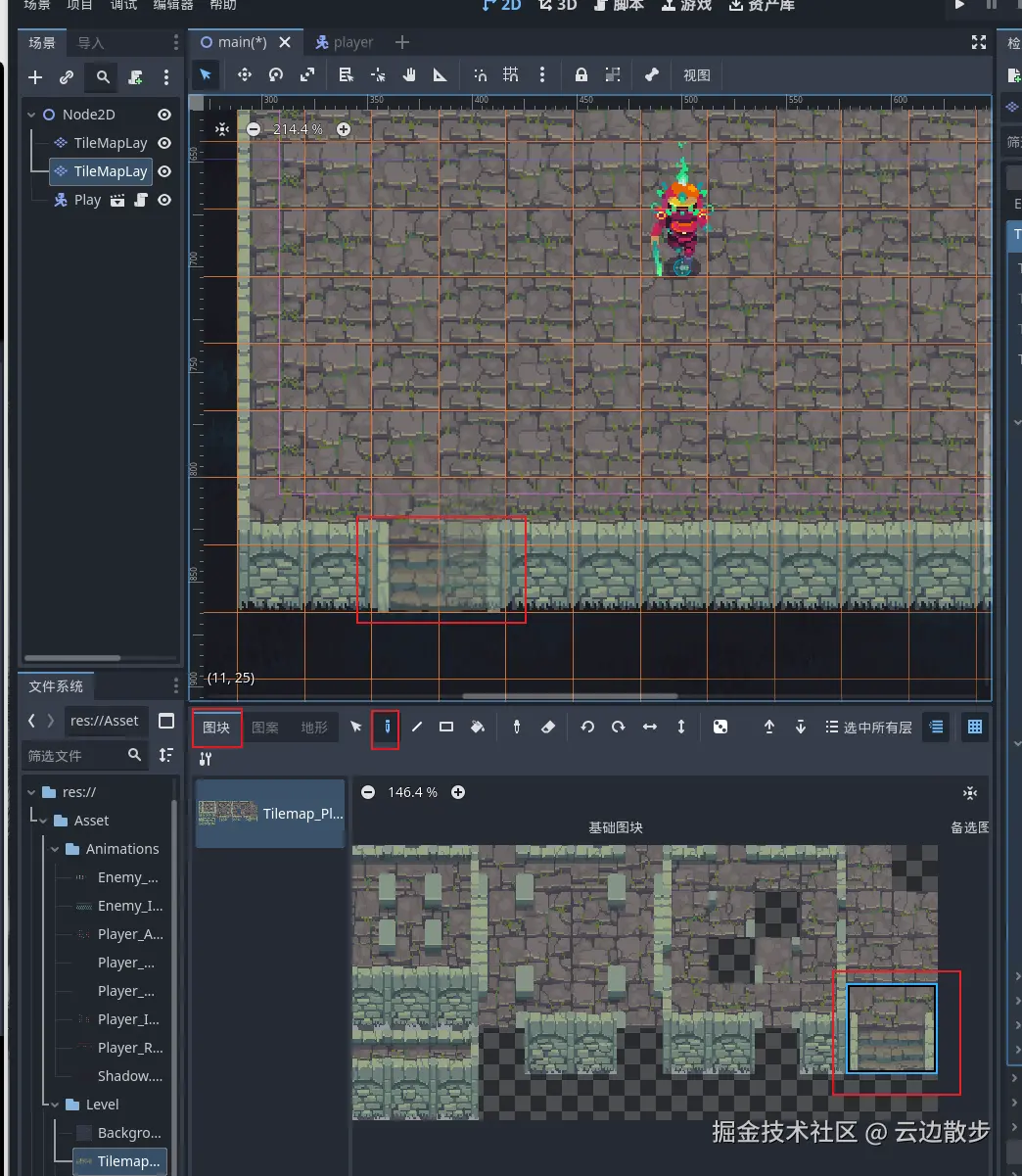Image resolution: width=1022 pixels, height=1176 pixels.
Task: Open TileMap tools wrench icon
Action: coord(206,759)
